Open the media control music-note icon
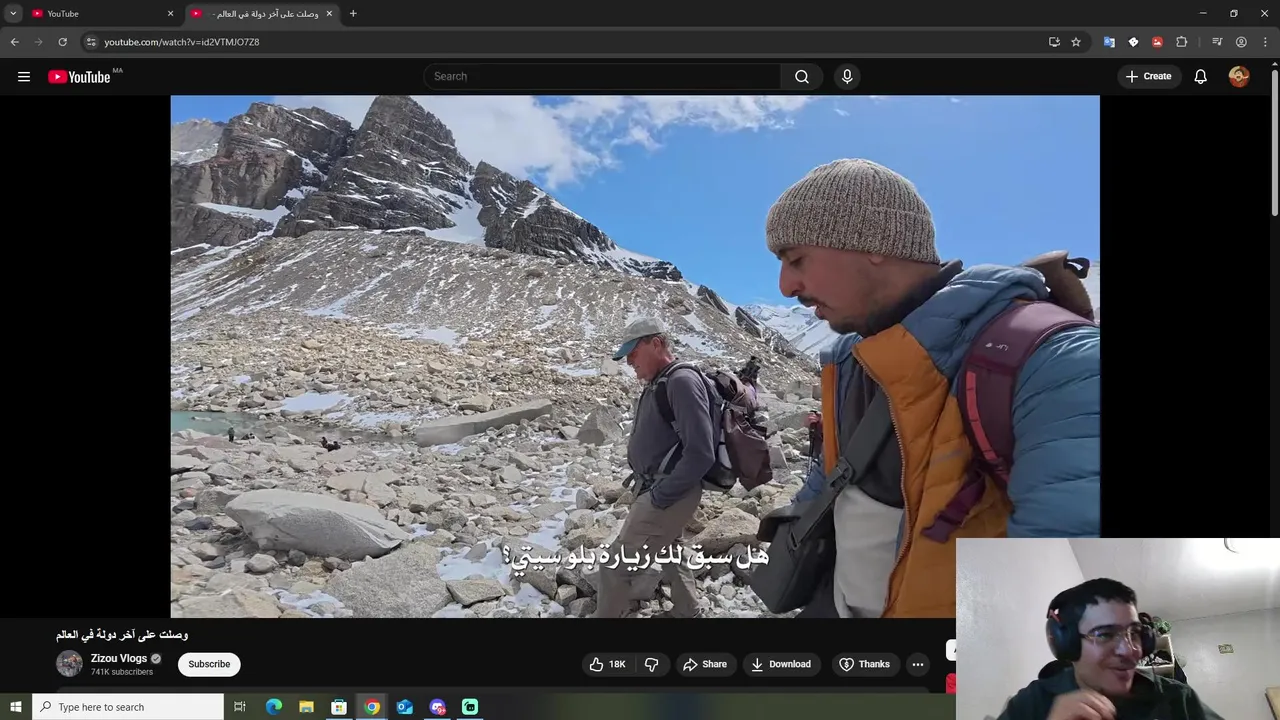 pyautogui.click(x=1217, y=42)
